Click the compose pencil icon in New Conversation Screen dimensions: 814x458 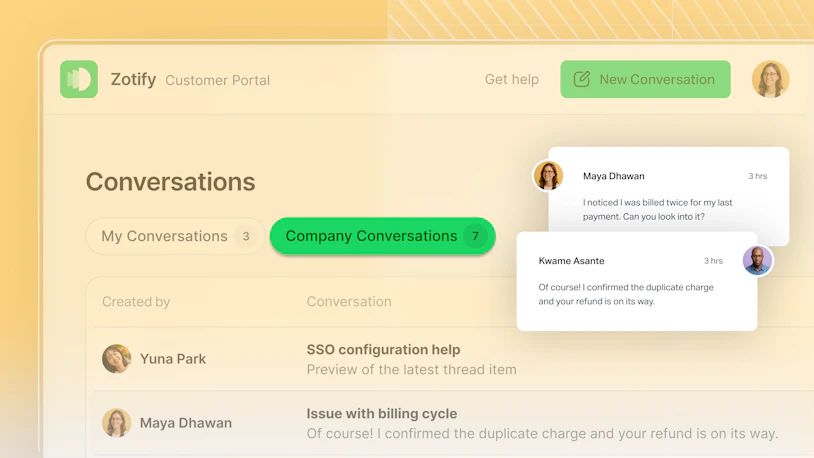click(x=581, y=79)
